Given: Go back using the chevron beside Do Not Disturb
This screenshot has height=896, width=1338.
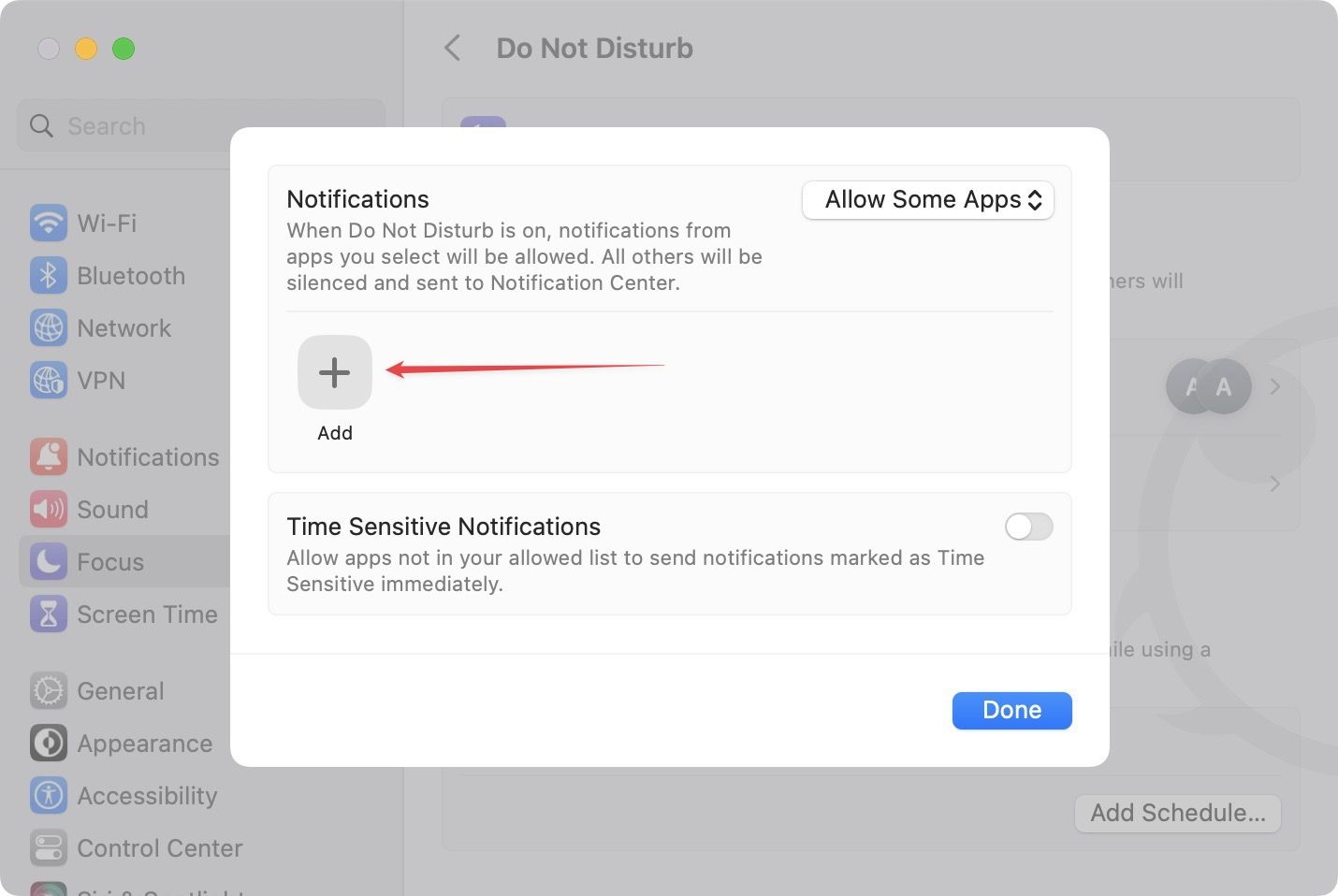Looking at the screenshot, I should (x=453, y=48).
